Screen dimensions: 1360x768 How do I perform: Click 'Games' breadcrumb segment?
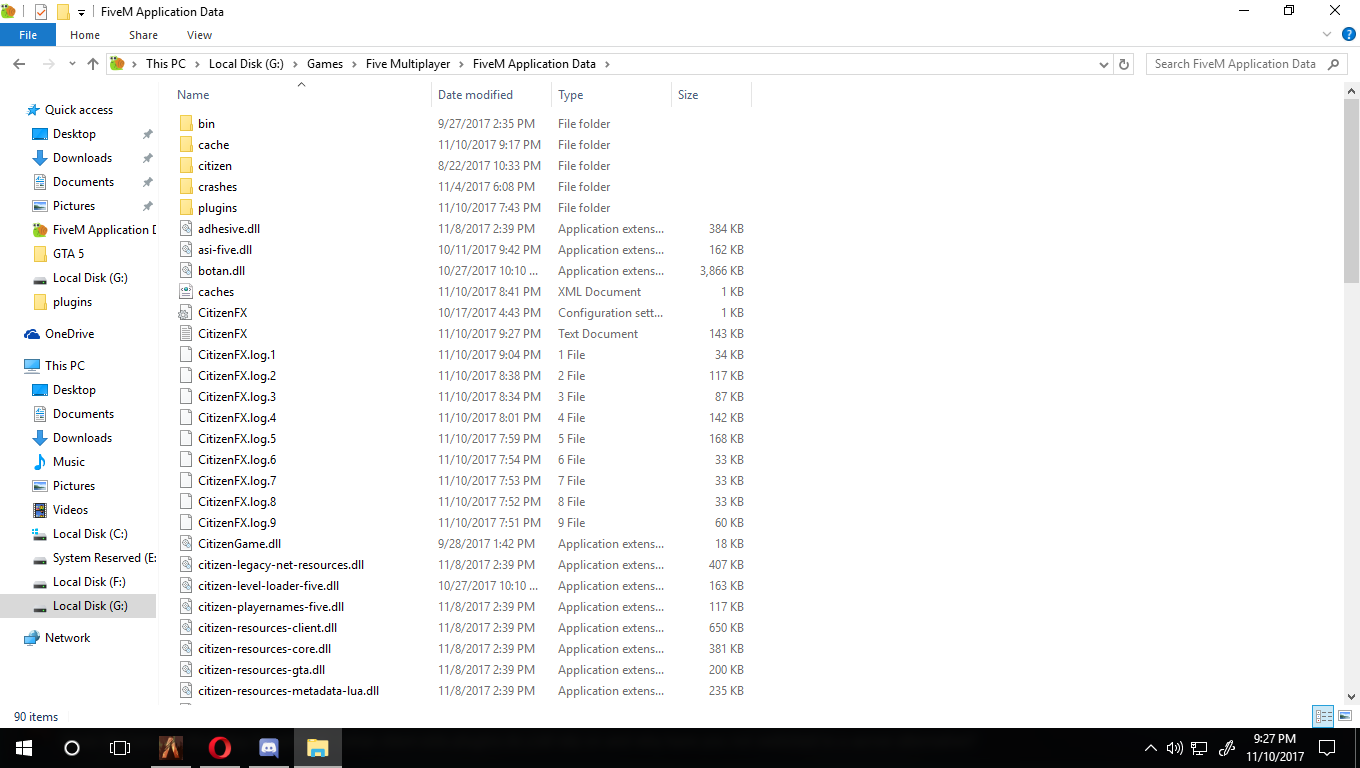[x=325, y=64]
